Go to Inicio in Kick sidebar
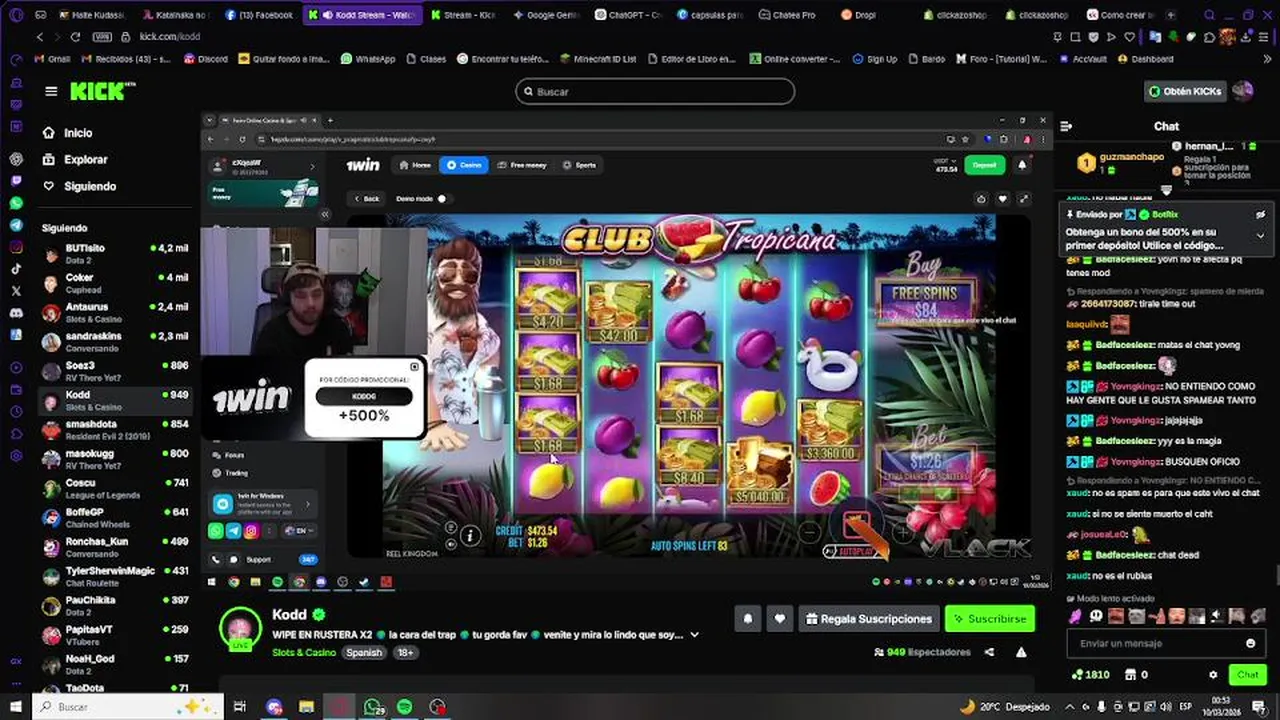1280x720 pixels. [68, 132]
